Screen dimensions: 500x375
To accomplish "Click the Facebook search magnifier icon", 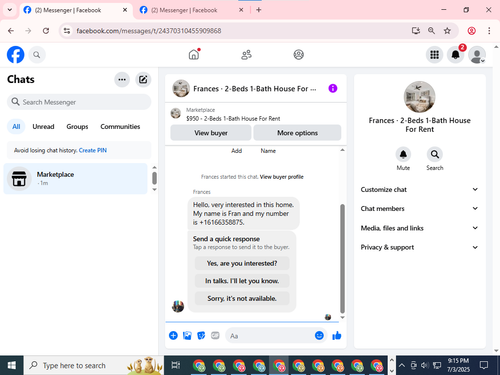I will (x=37, y=55).
